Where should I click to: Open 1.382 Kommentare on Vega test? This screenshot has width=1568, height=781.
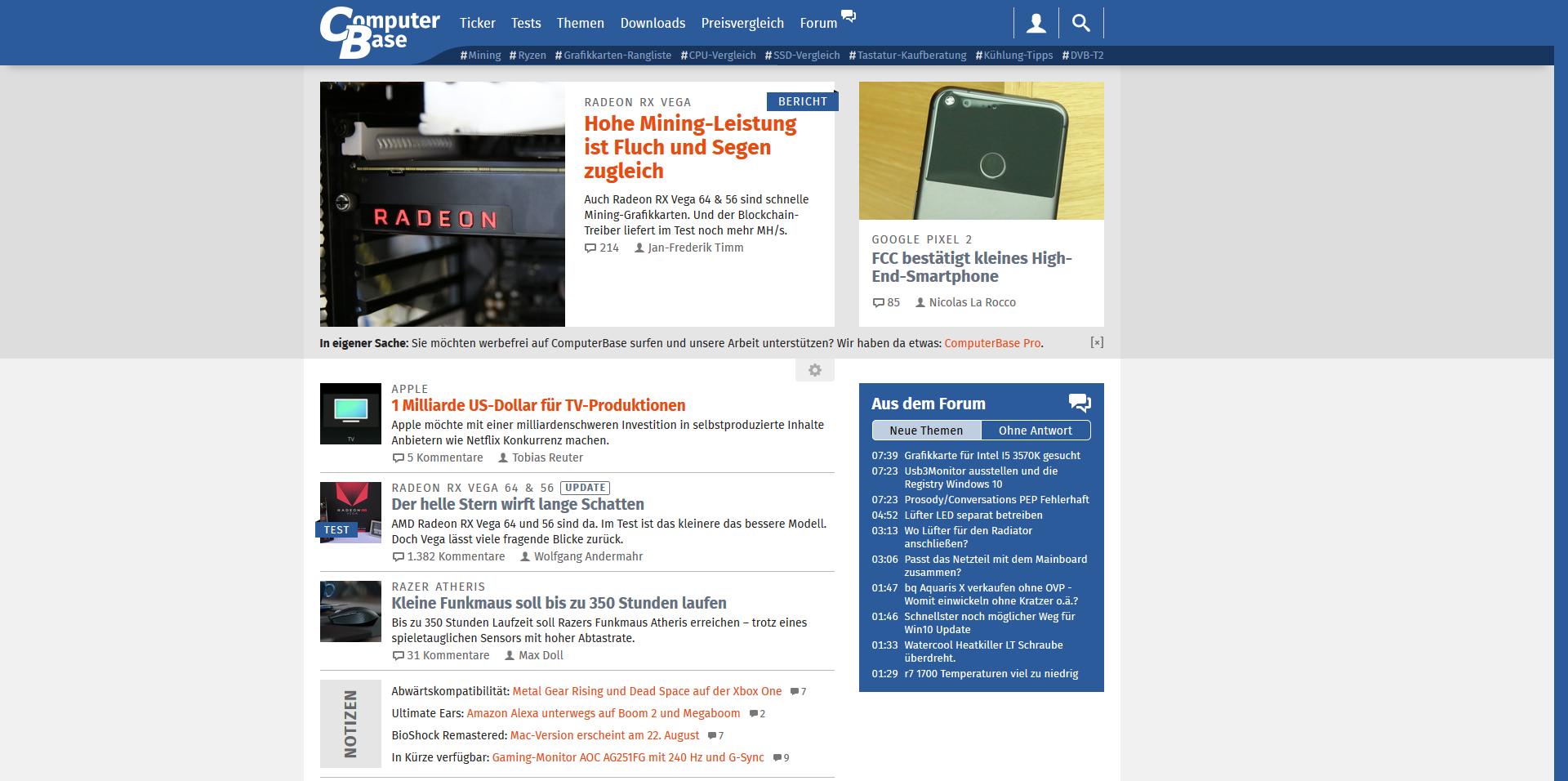[x=448, y=556]
